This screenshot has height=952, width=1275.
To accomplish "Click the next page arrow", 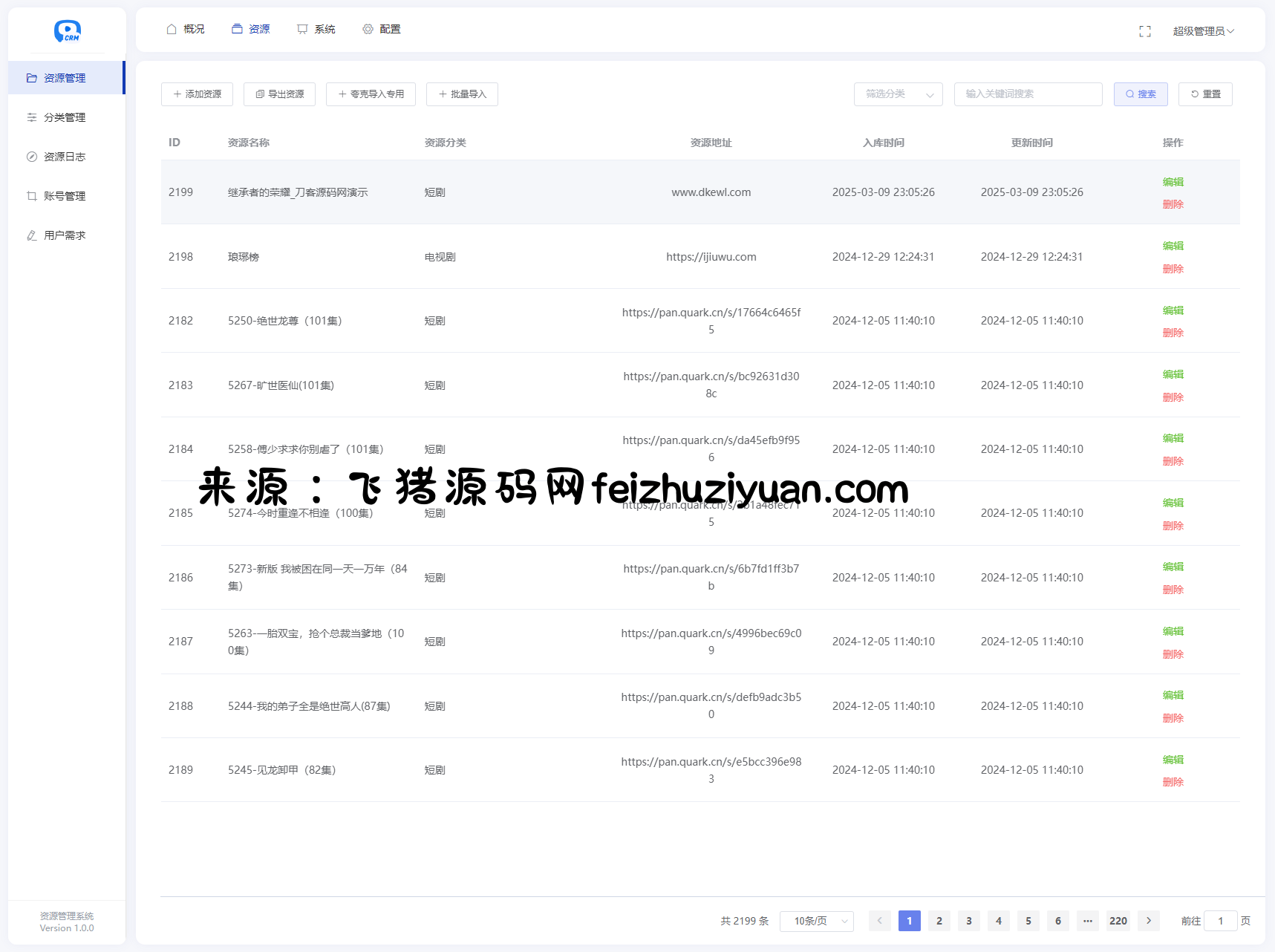I will coord(1148,921).
